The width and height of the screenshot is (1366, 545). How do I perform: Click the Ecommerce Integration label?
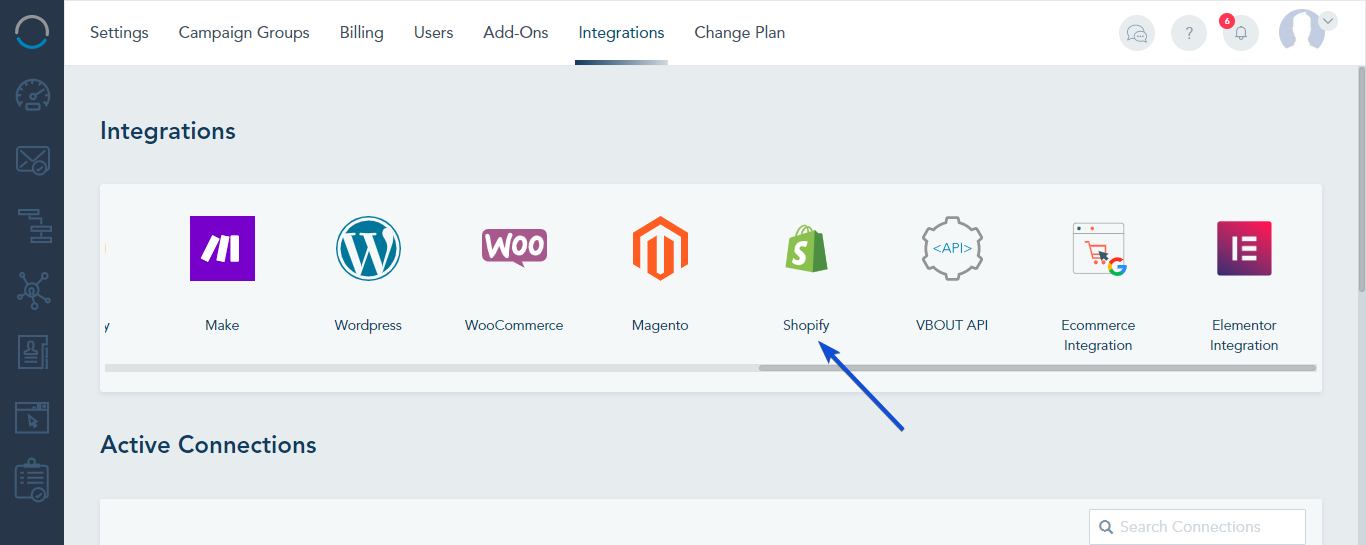[1098, 335]
